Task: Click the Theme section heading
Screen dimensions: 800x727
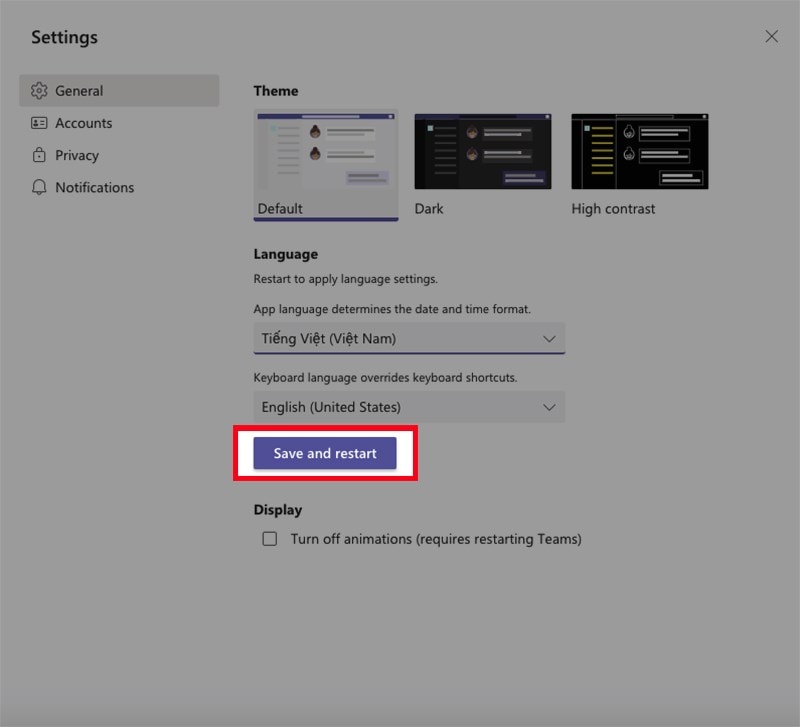Action: (277, 90)
